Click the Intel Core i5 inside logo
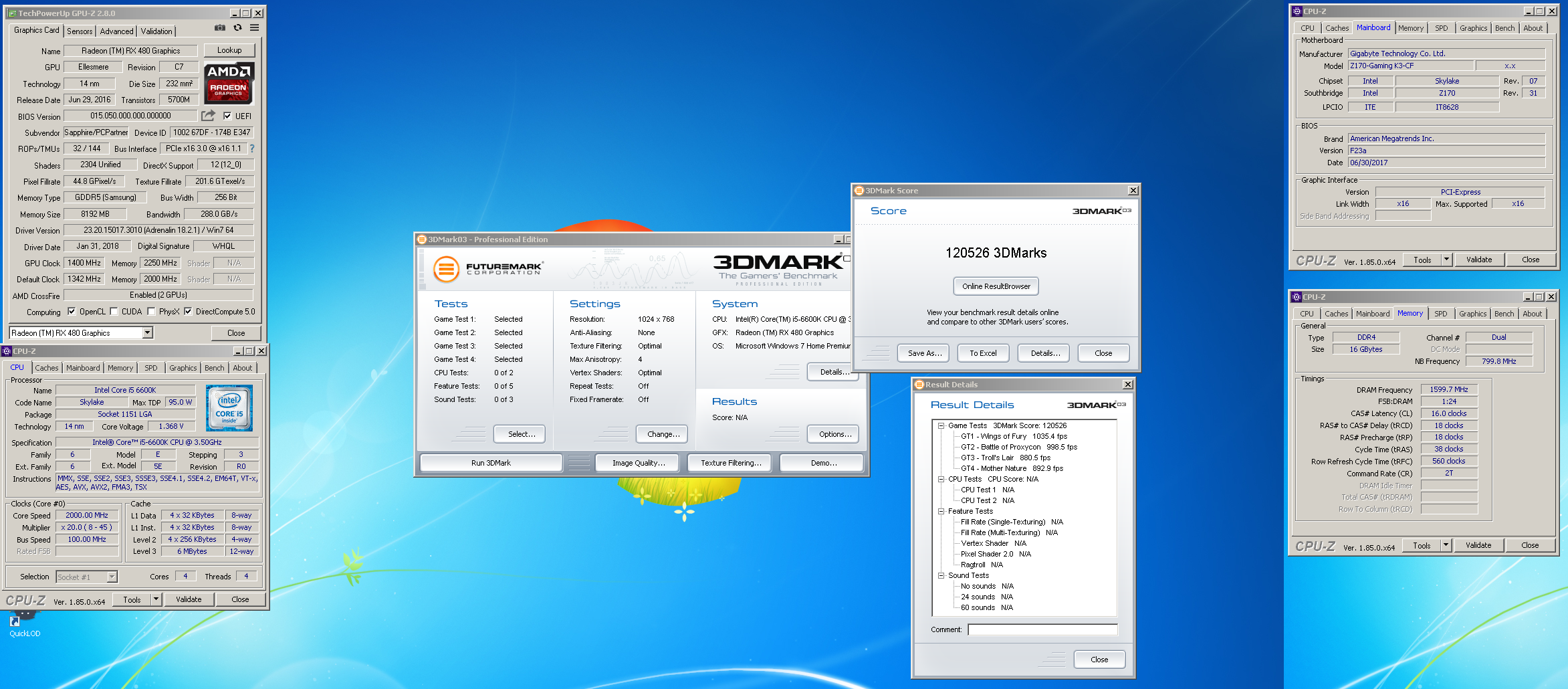 229,407
